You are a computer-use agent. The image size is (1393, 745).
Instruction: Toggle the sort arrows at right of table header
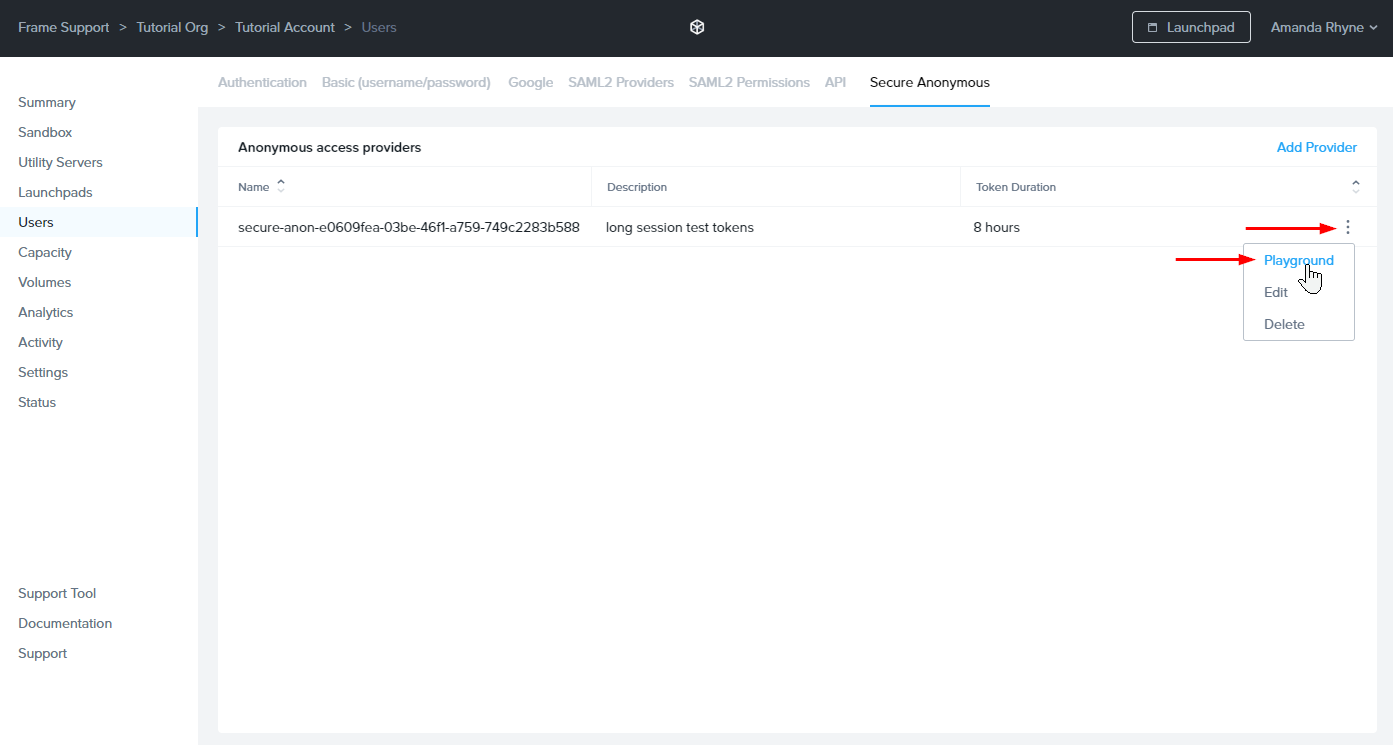(x=1356, y=186)
